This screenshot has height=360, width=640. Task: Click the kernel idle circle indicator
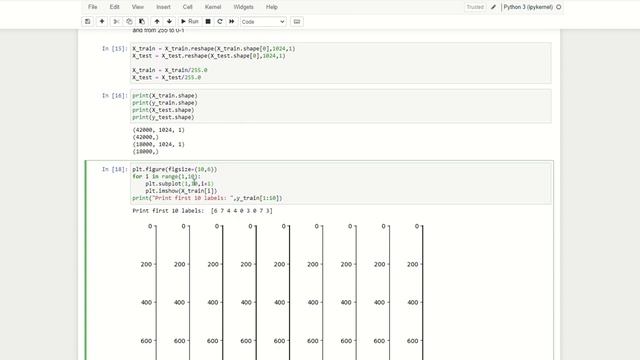pos(559,7)
